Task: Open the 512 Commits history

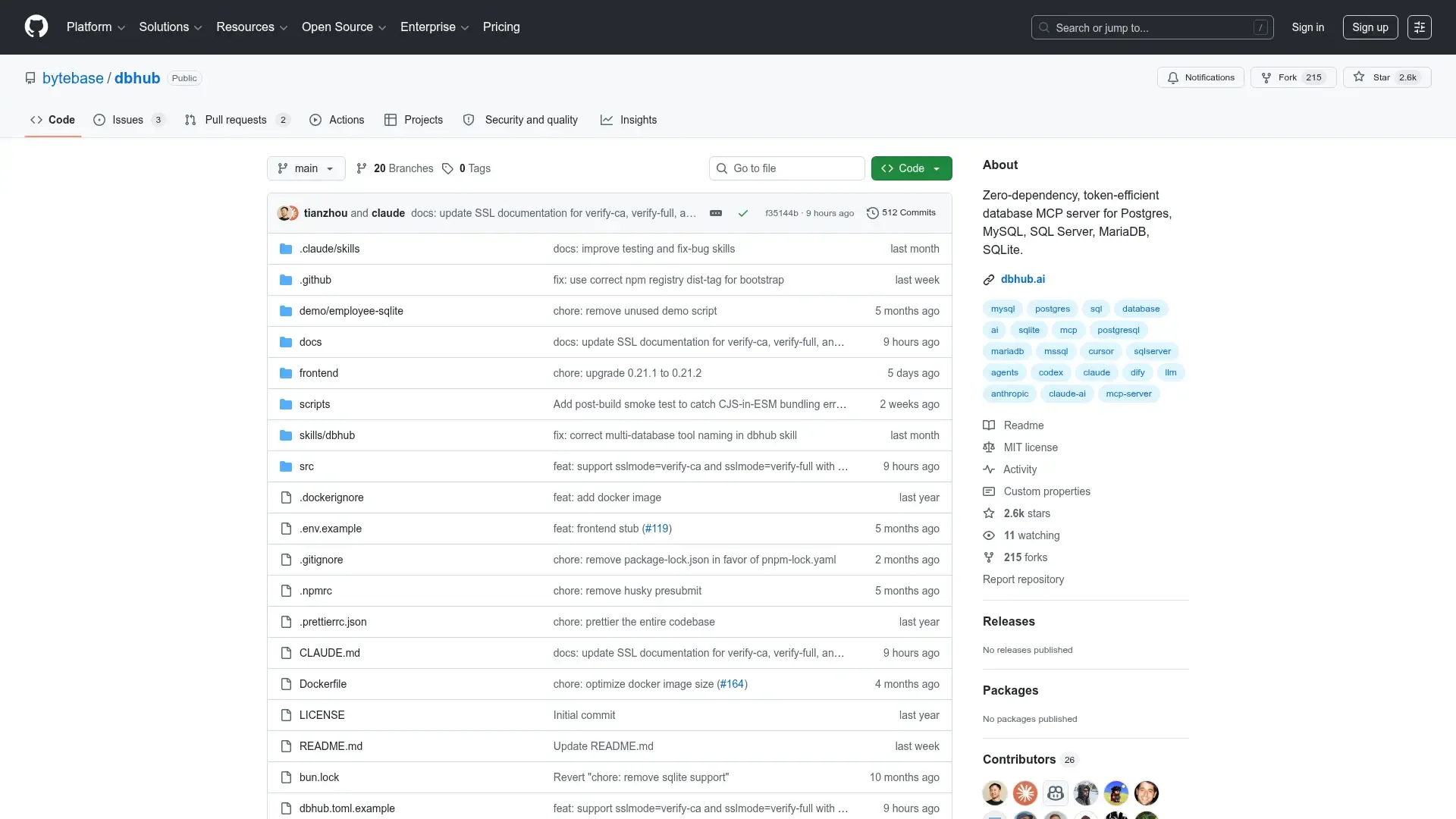Action: pyautogui.click(x=901, y=213)
